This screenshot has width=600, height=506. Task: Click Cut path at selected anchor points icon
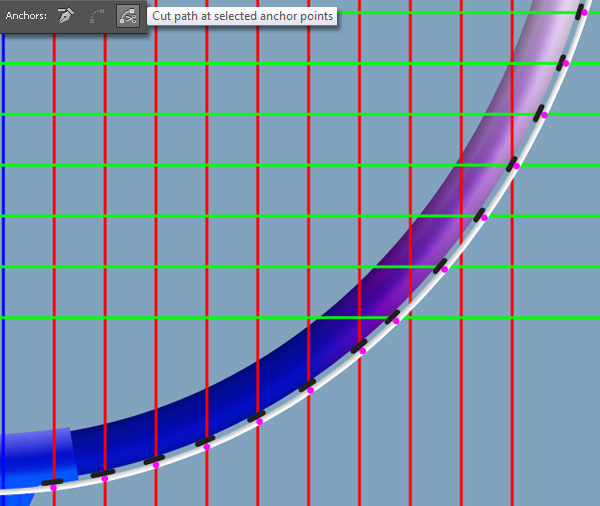[x=127, y=16]
